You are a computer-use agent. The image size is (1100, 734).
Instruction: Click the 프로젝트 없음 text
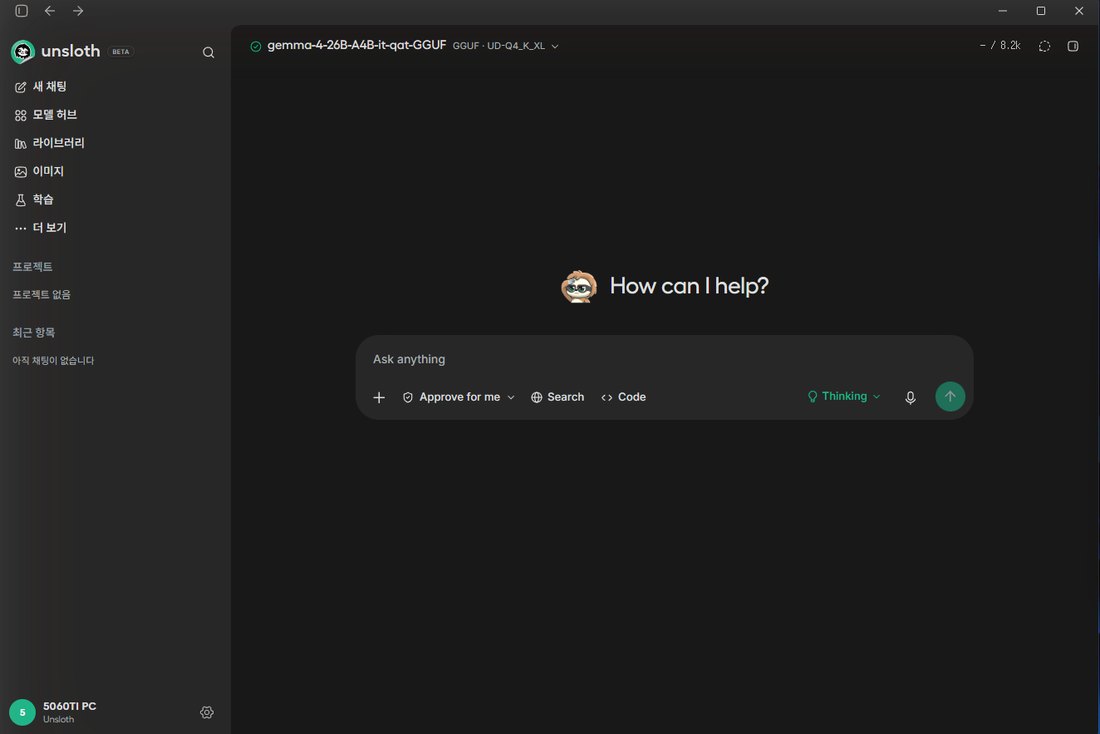click(x=41, y=295)
